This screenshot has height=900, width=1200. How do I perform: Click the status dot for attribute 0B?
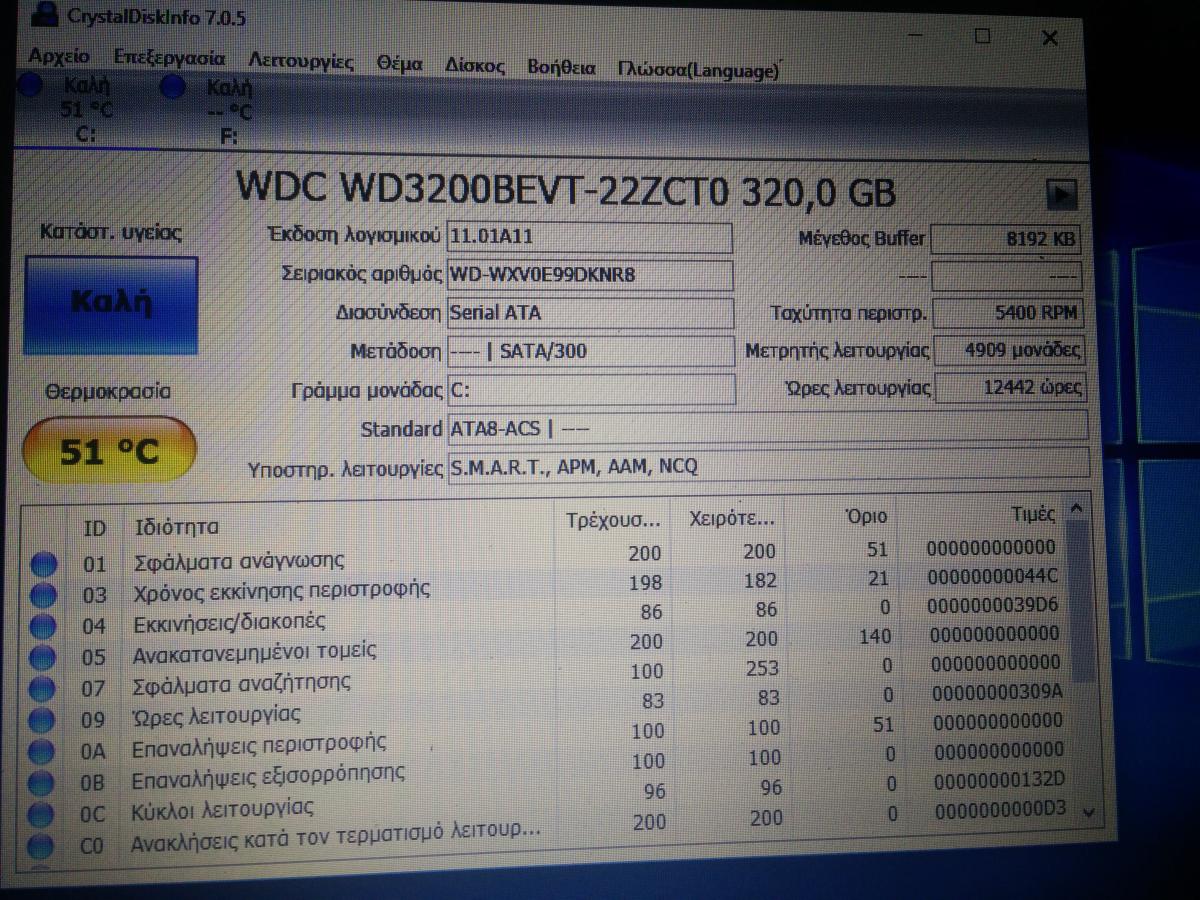pyautogui.click(x=40, y=784)
